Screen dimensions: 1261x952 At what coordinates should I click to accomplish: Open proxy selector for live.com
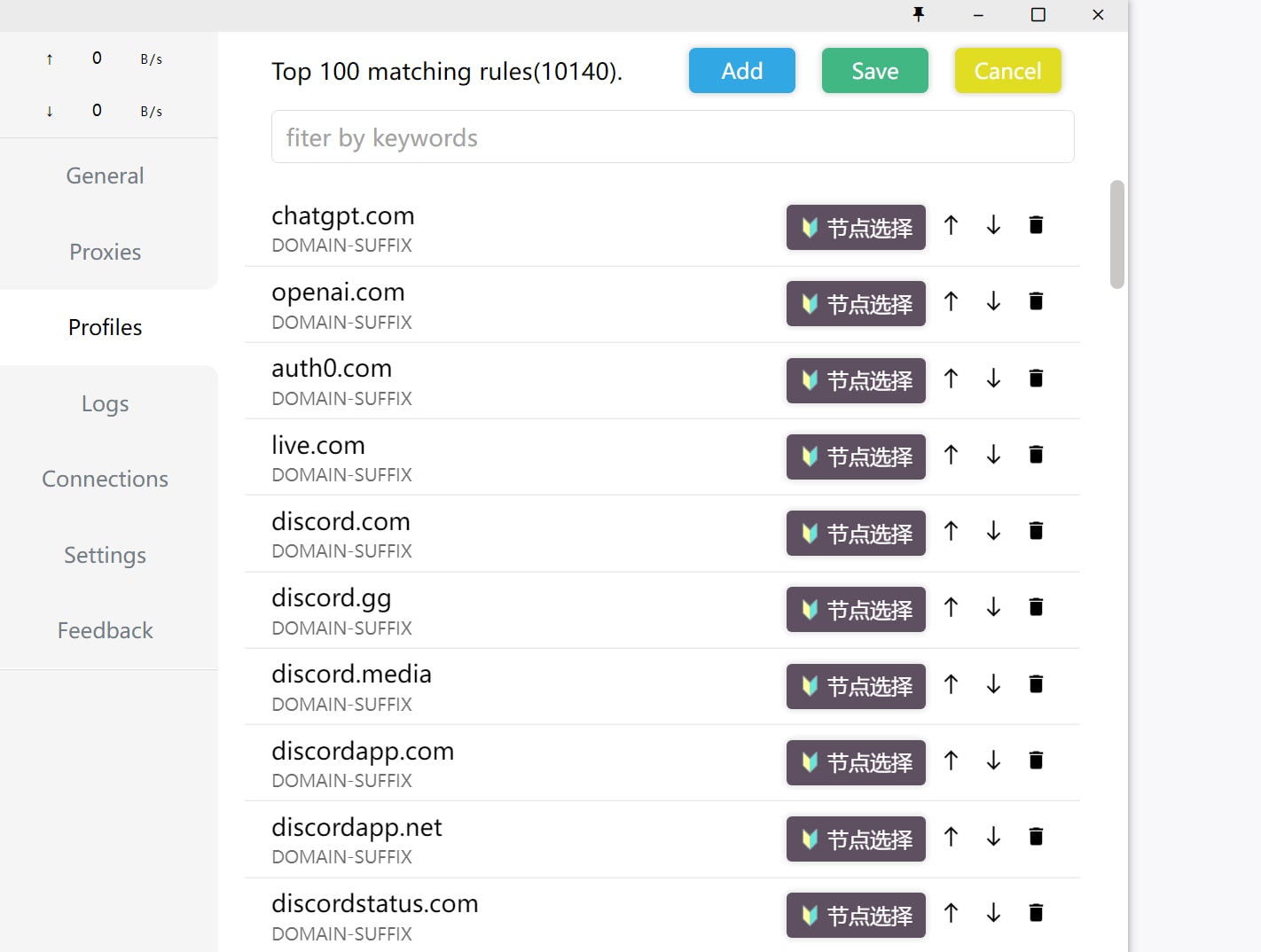point(856,456)
